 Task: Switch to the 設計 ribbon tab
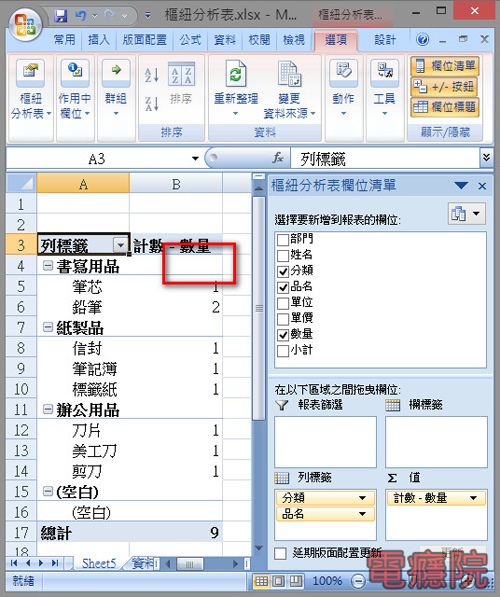point(385,40)
